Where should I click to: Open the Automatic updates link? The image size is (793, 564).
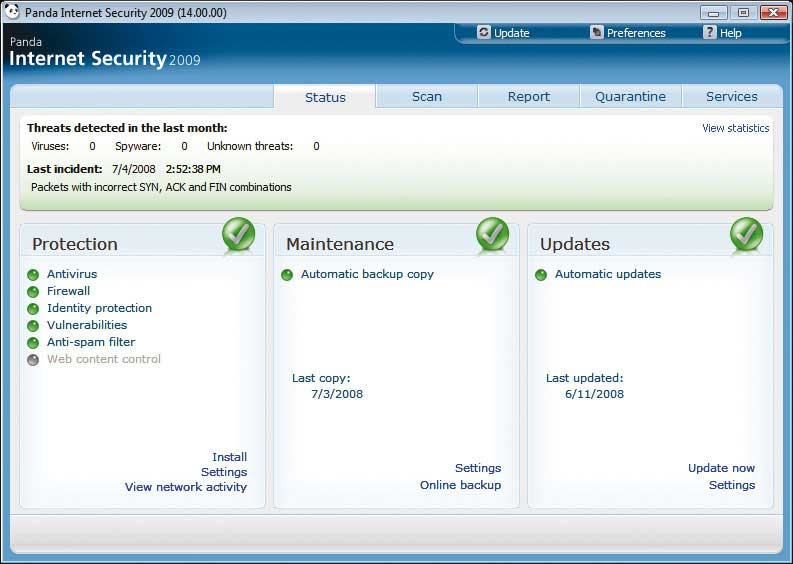point(608,274)
